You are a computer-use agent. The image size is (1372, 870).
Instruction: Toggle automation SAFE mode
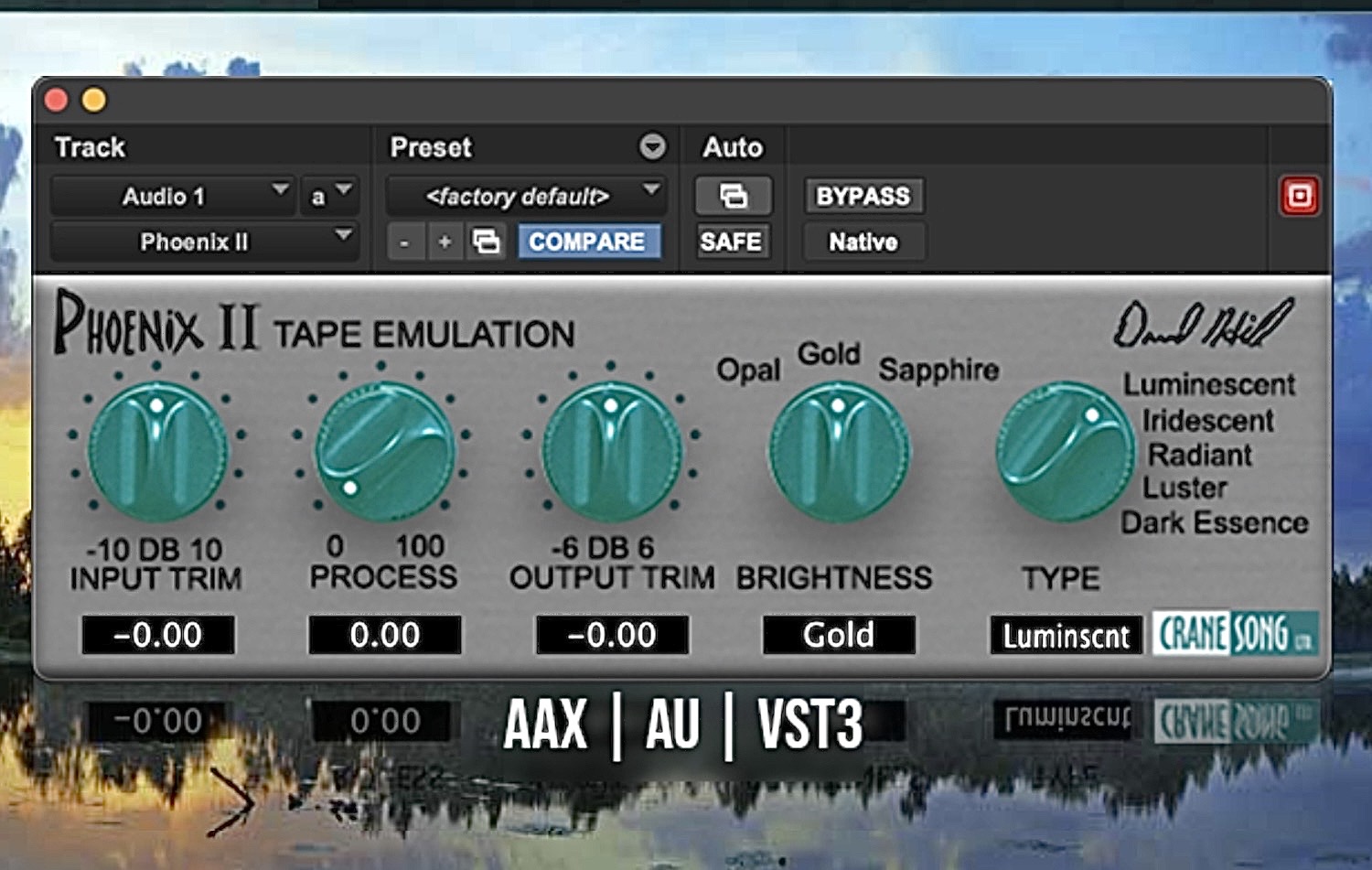732,242
